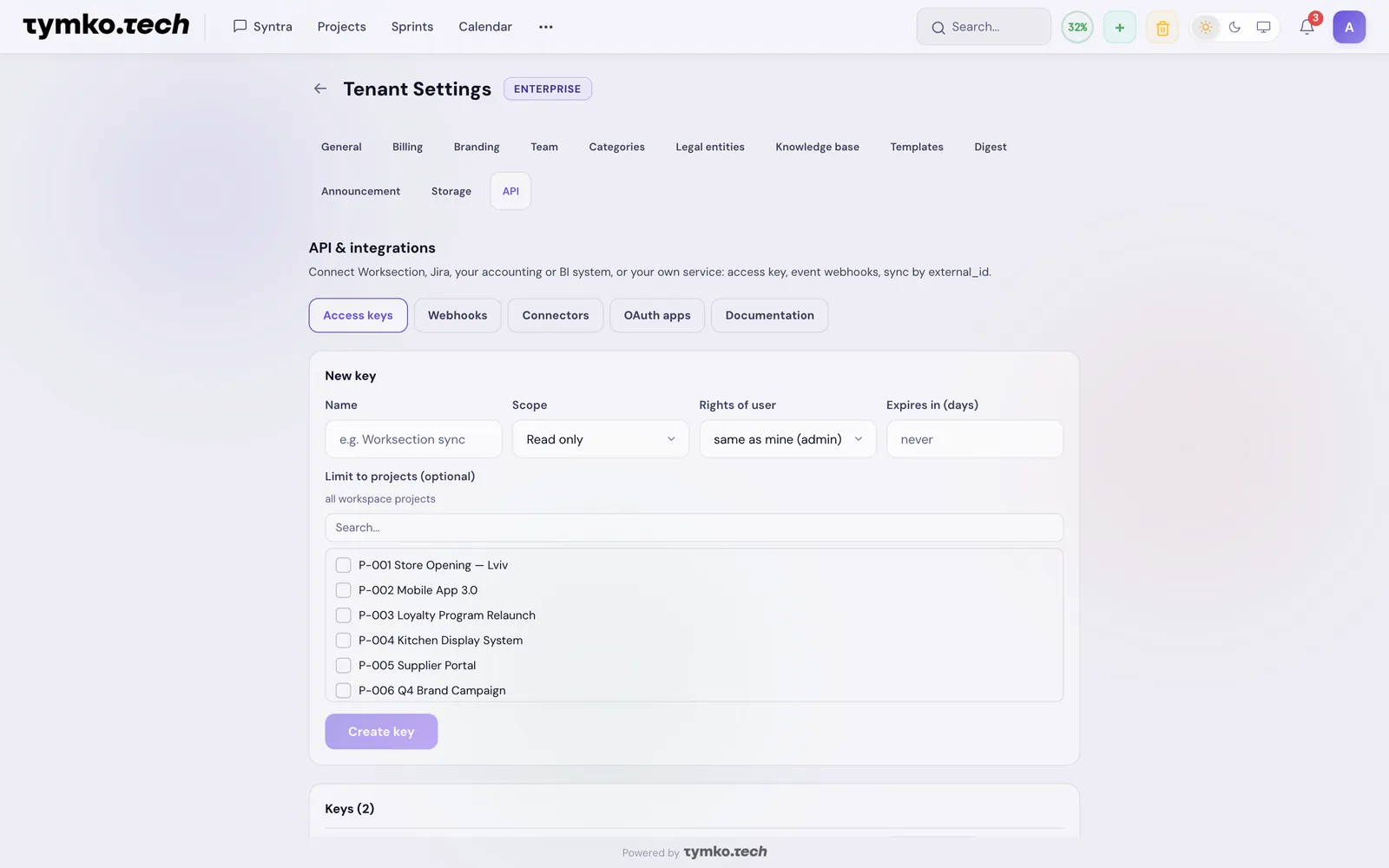The image size is (1389, 868).
Task: Click the Create key button
Action: coord(381,732)
